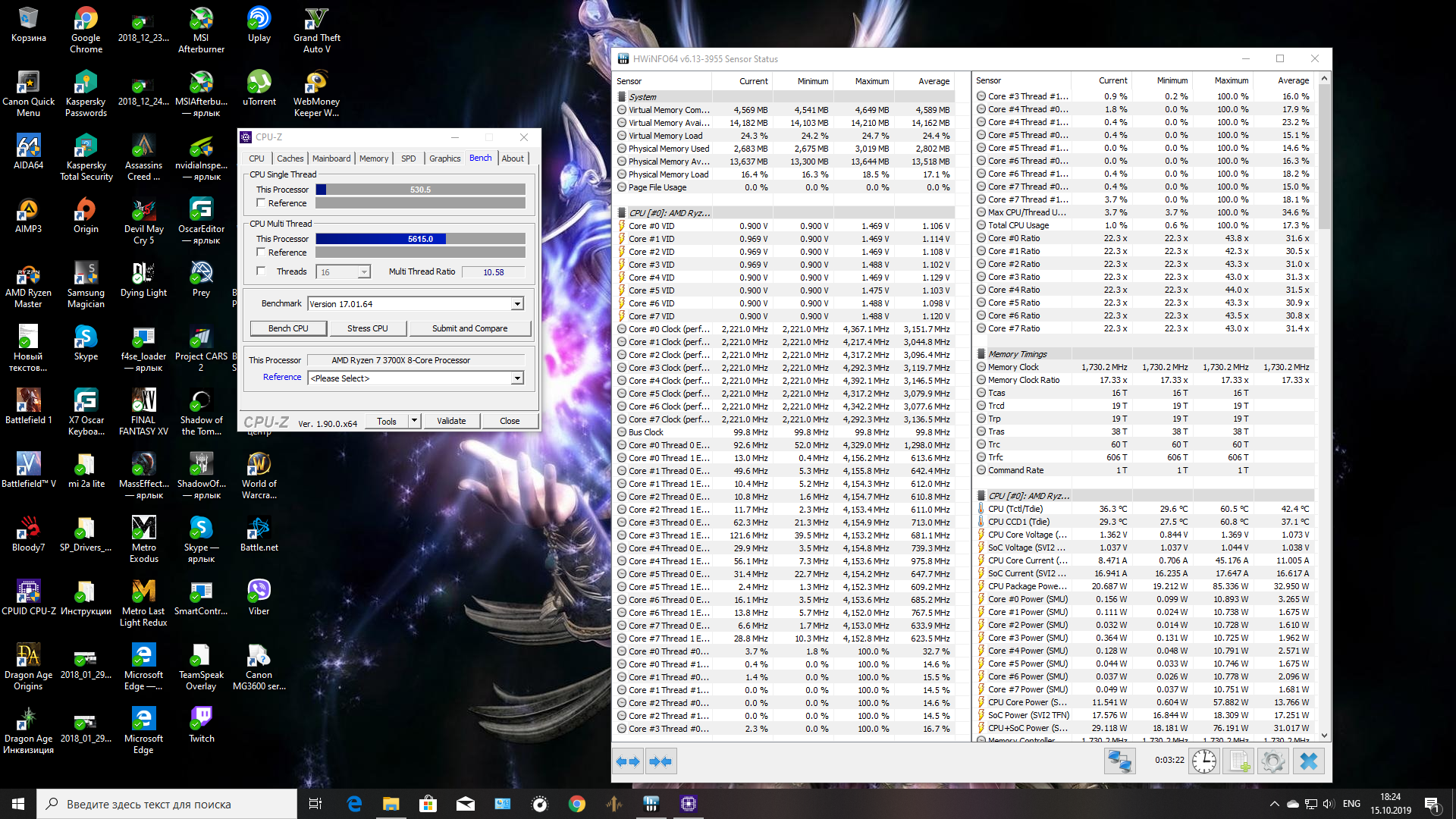Open the Tools dropdown arrow in CPU-Z
1456x819 pixels.
pos(414,421)
